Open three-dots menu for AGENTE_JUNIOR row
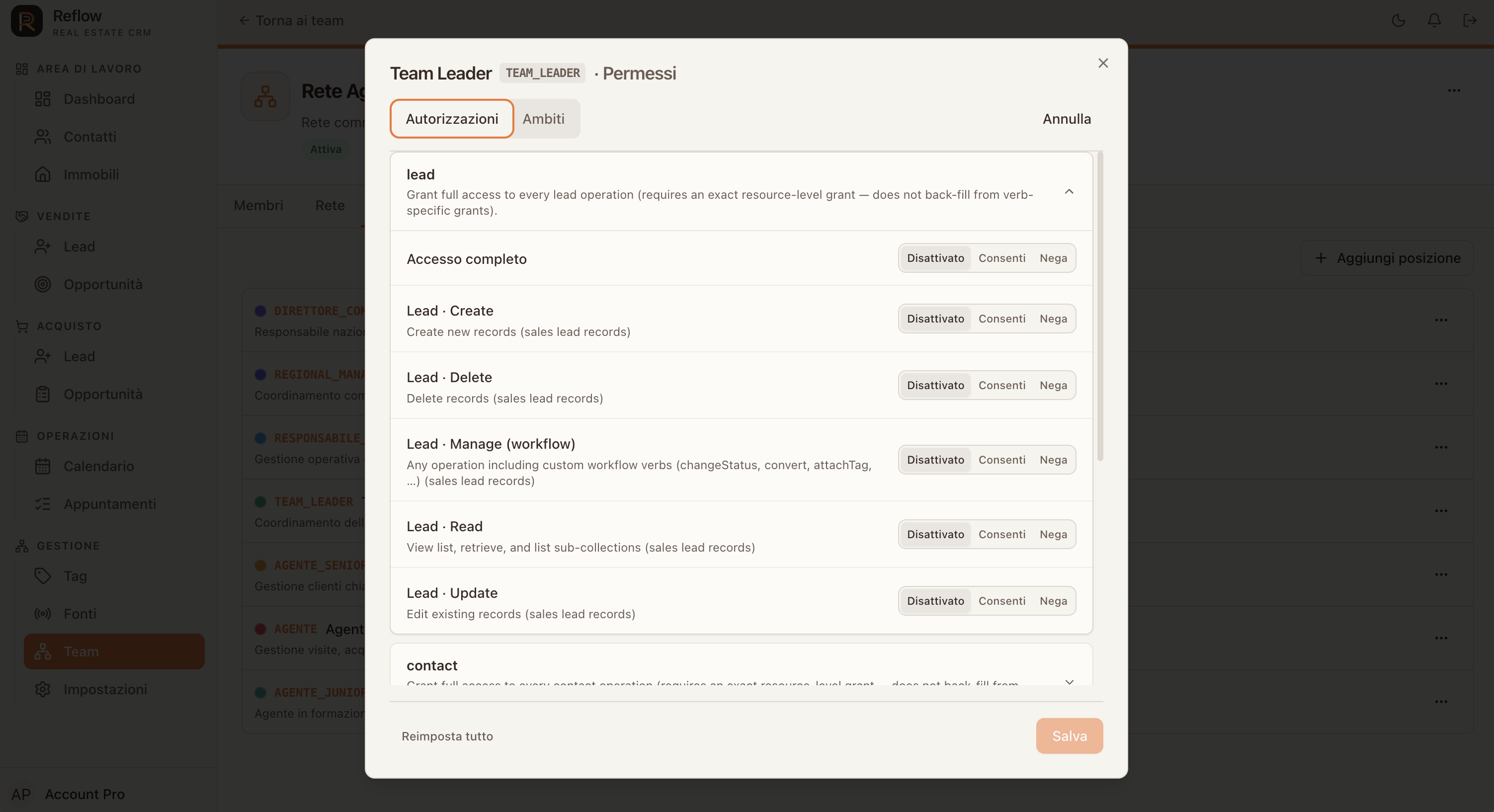This screenshot has height=812, width=1494. click(1441, 702)
